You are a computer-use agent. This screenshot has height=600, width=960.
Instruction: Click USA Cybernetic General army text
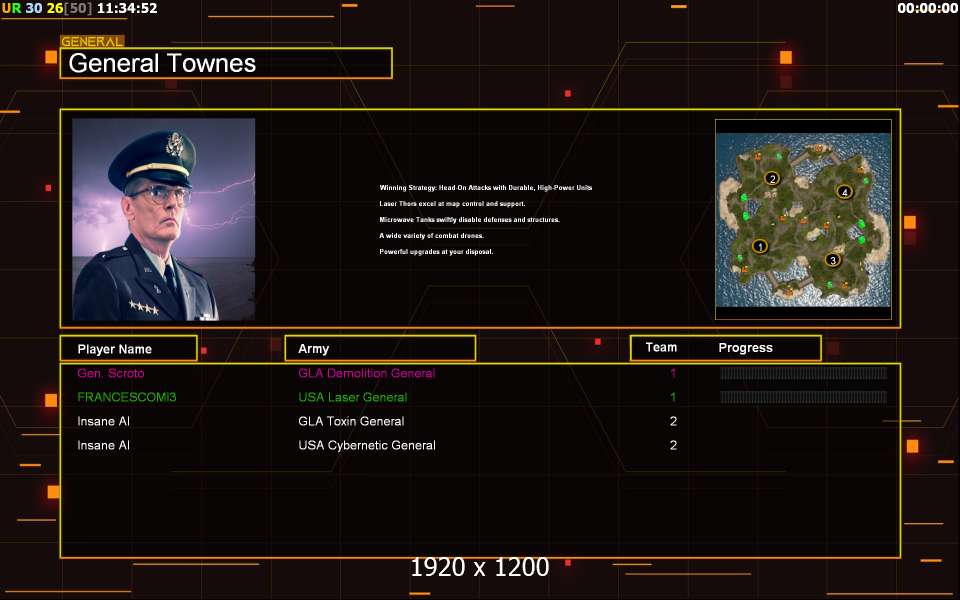367,445
